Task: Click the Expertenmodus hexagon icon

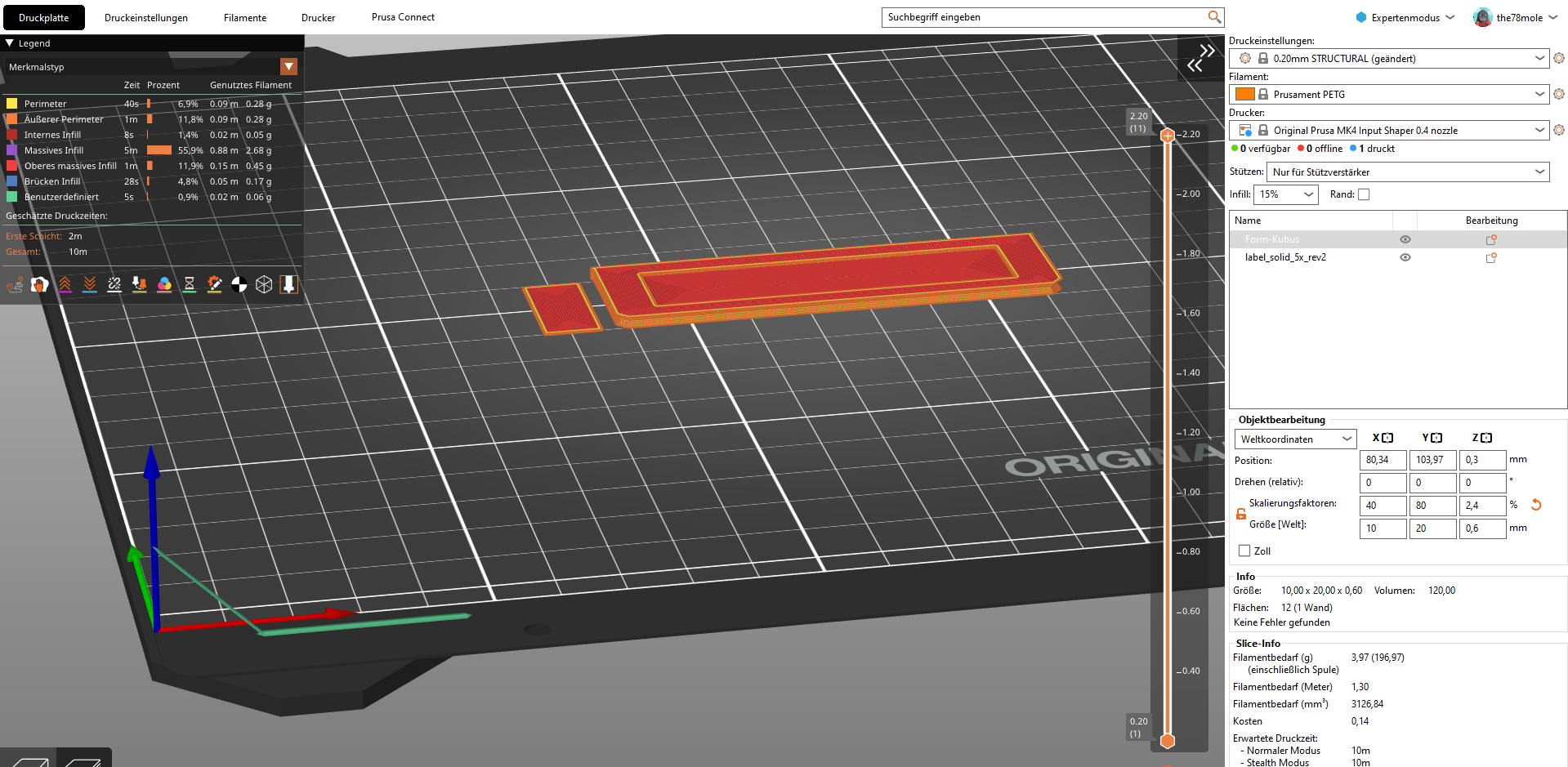Action: click(1361, 17)
